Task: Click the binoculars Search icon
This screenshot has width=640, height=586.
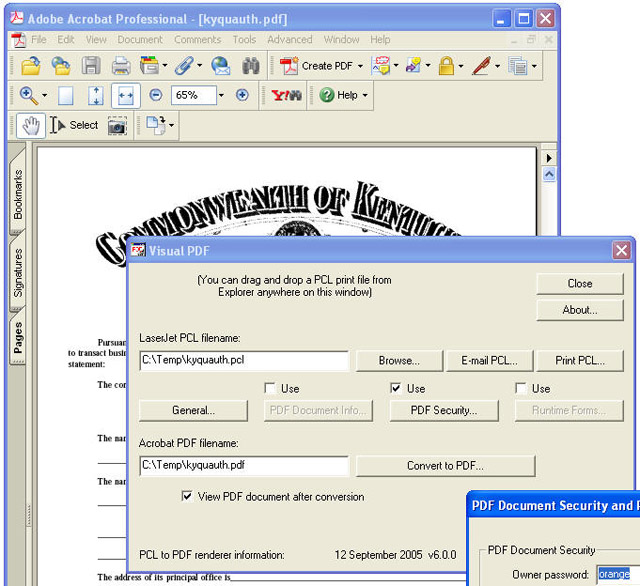Action: click(x=250, y=66)
